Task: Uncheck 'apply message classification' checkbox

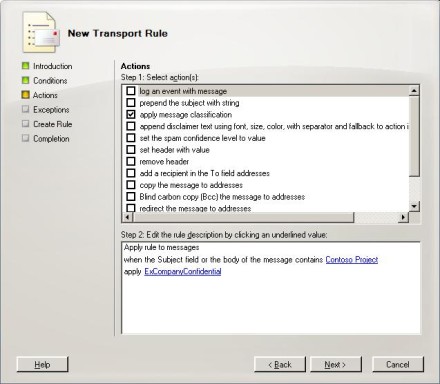Action: pyautogui.click(x=131, y=114)
